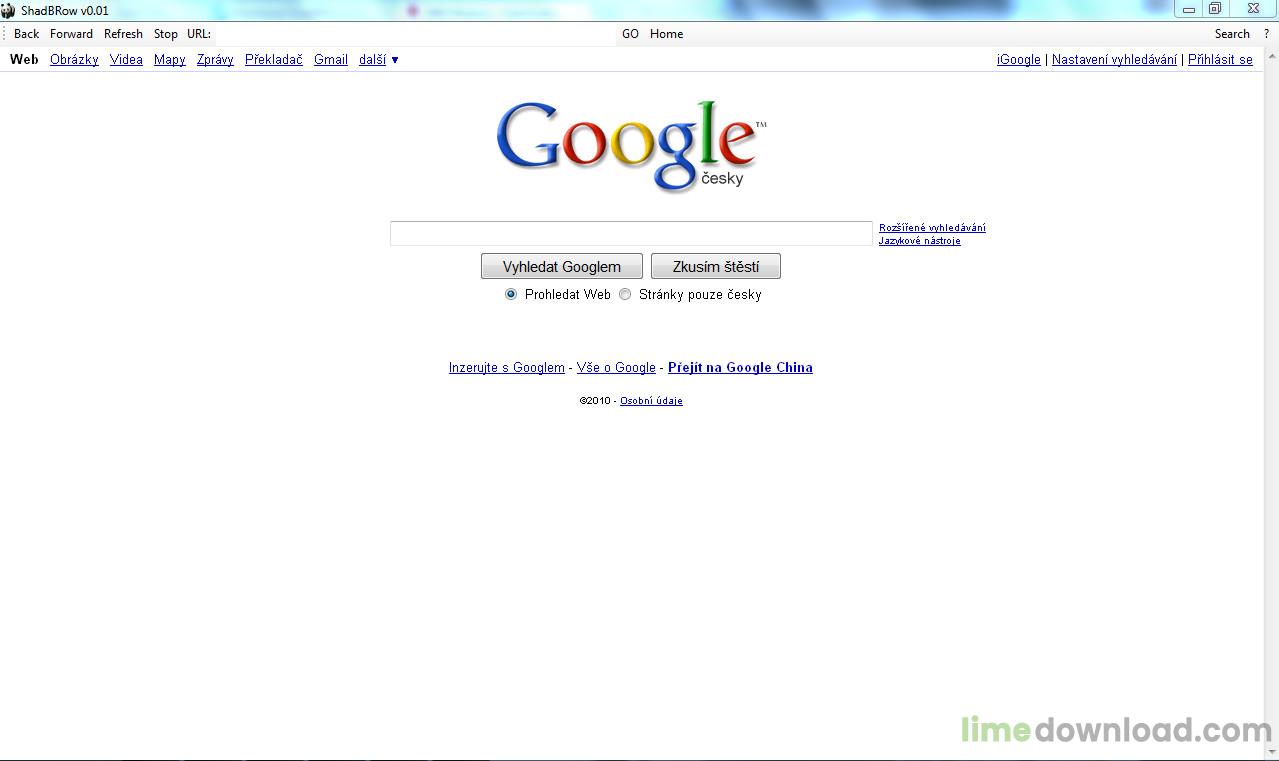Viewport: 1279px width, 761px height.
Task: Open the Rozšířené vyhledávání link
Action: [x=932, y=228]
